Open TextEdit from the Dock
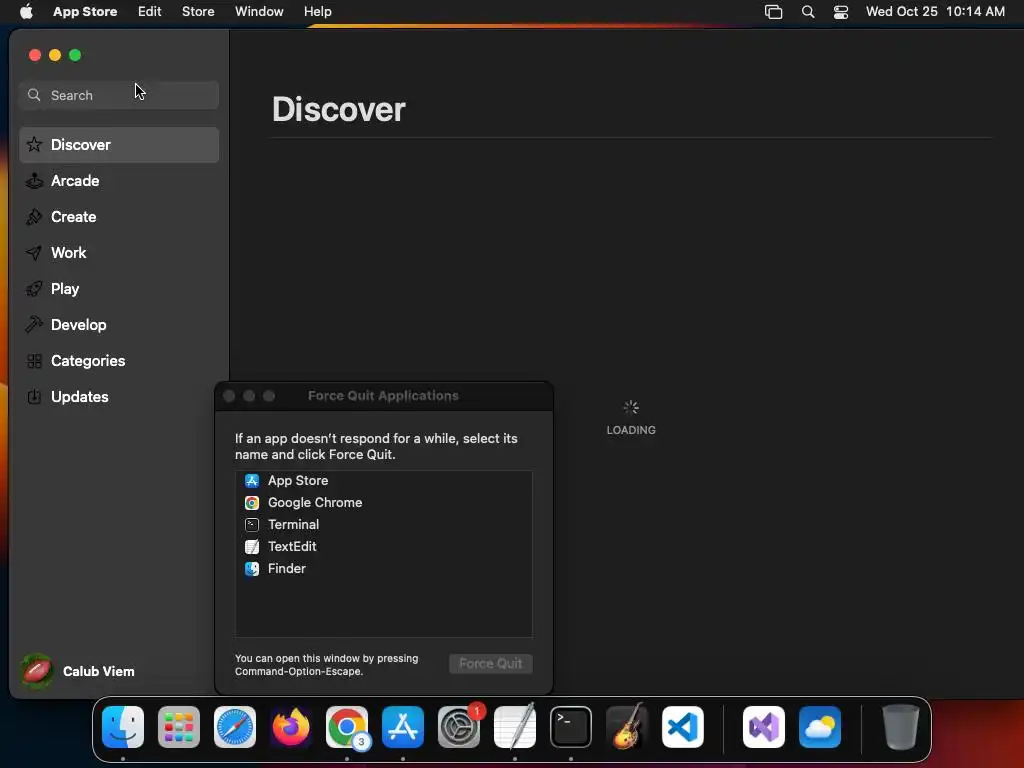1024x768 pixels. [x=515, y=727]
